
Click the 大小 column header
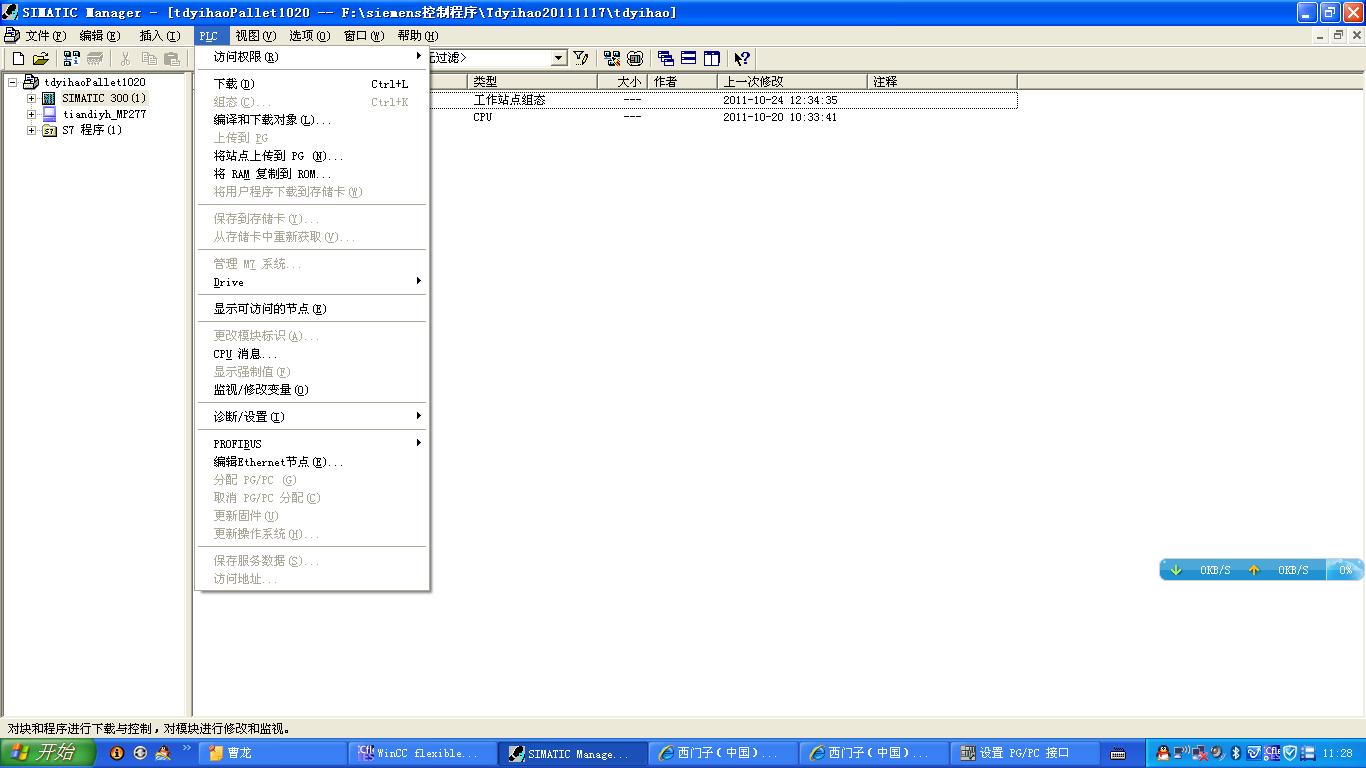622,82
